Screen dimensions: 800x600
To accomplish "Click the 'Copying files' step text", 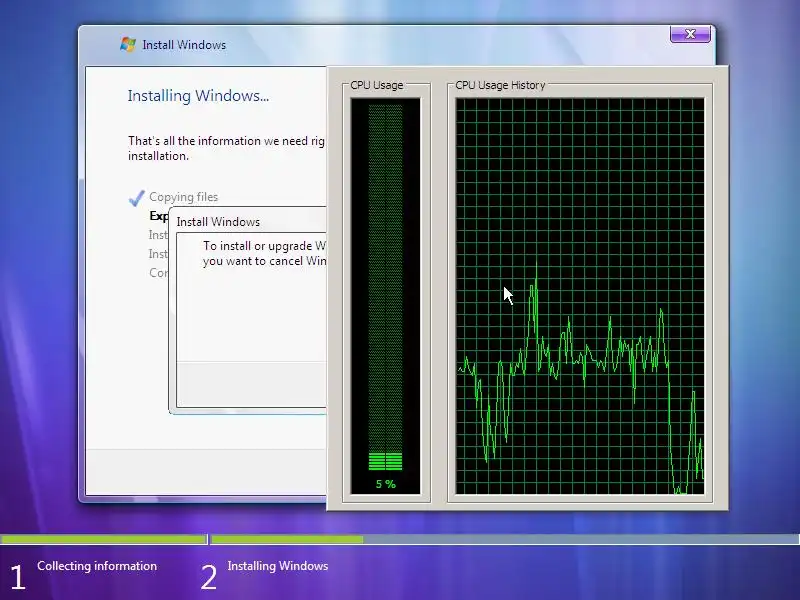I will point(183,197).
